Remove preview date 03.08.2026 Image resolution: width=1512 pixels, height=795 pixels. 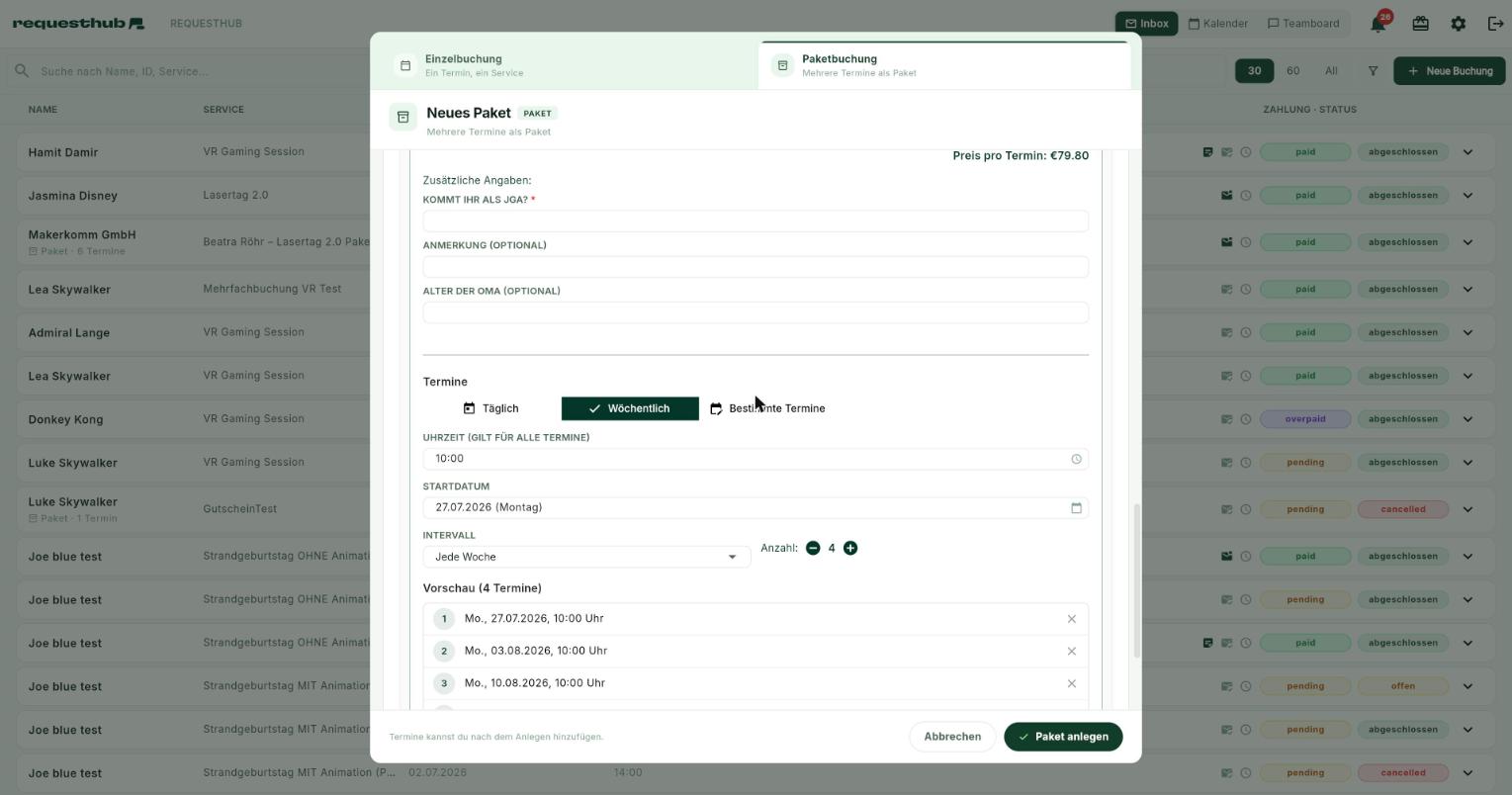(1071, 651)
